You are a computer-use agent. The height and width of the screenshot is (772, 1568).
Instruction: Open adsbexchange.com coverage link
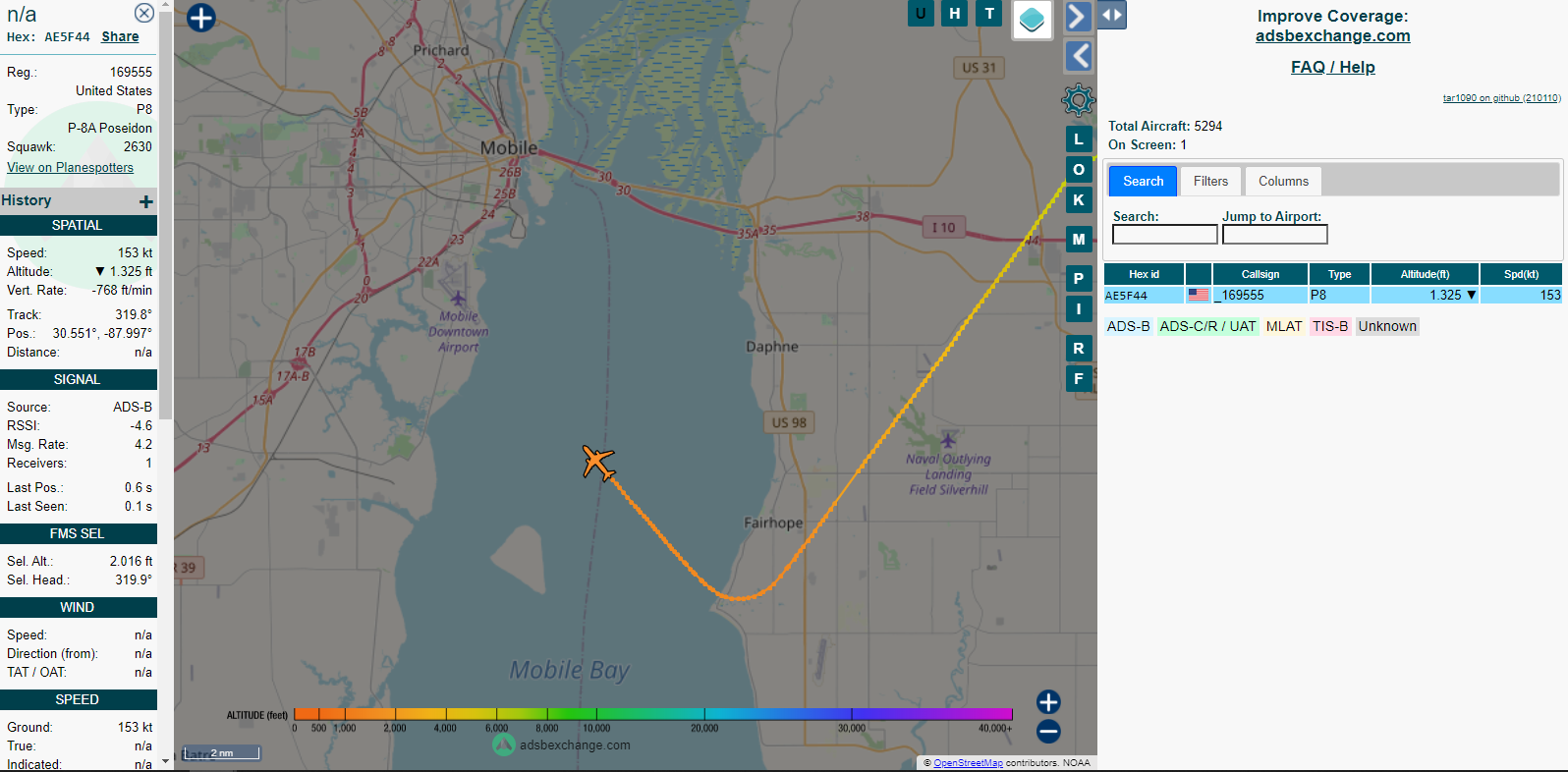(1332, 35)
